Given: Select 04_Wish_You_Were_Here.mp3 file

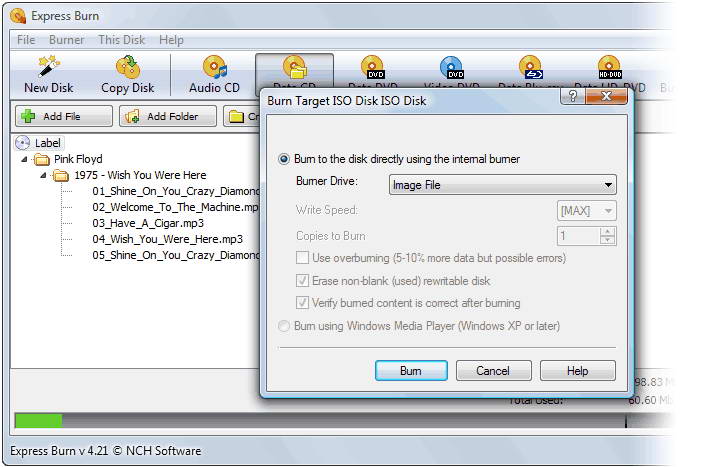Looking at the screenshot, I should (x=167, y=239).
